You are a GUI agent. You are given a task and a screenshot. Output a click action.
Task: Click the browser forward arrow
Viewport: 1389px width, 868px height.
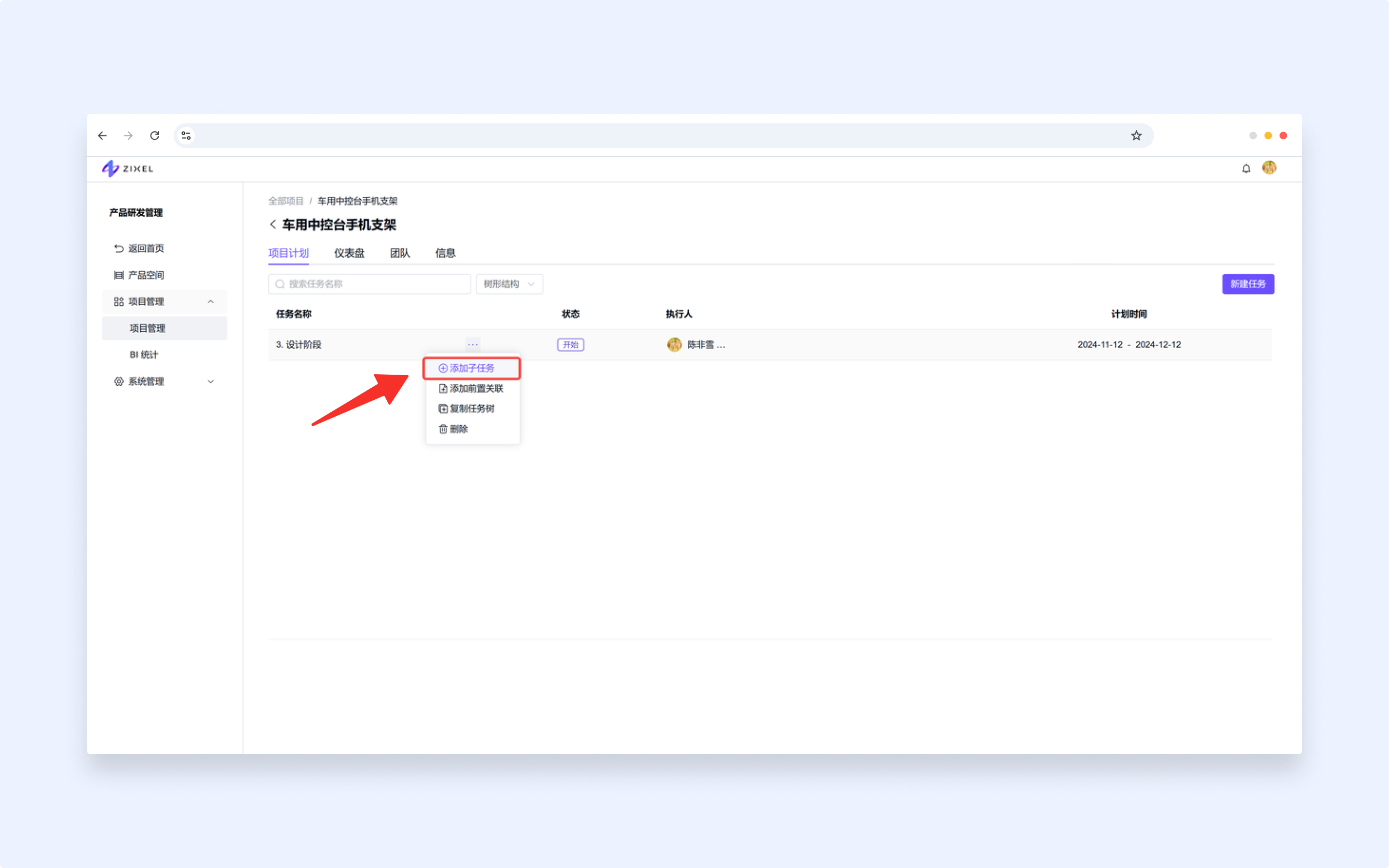(x=128, y=136)
